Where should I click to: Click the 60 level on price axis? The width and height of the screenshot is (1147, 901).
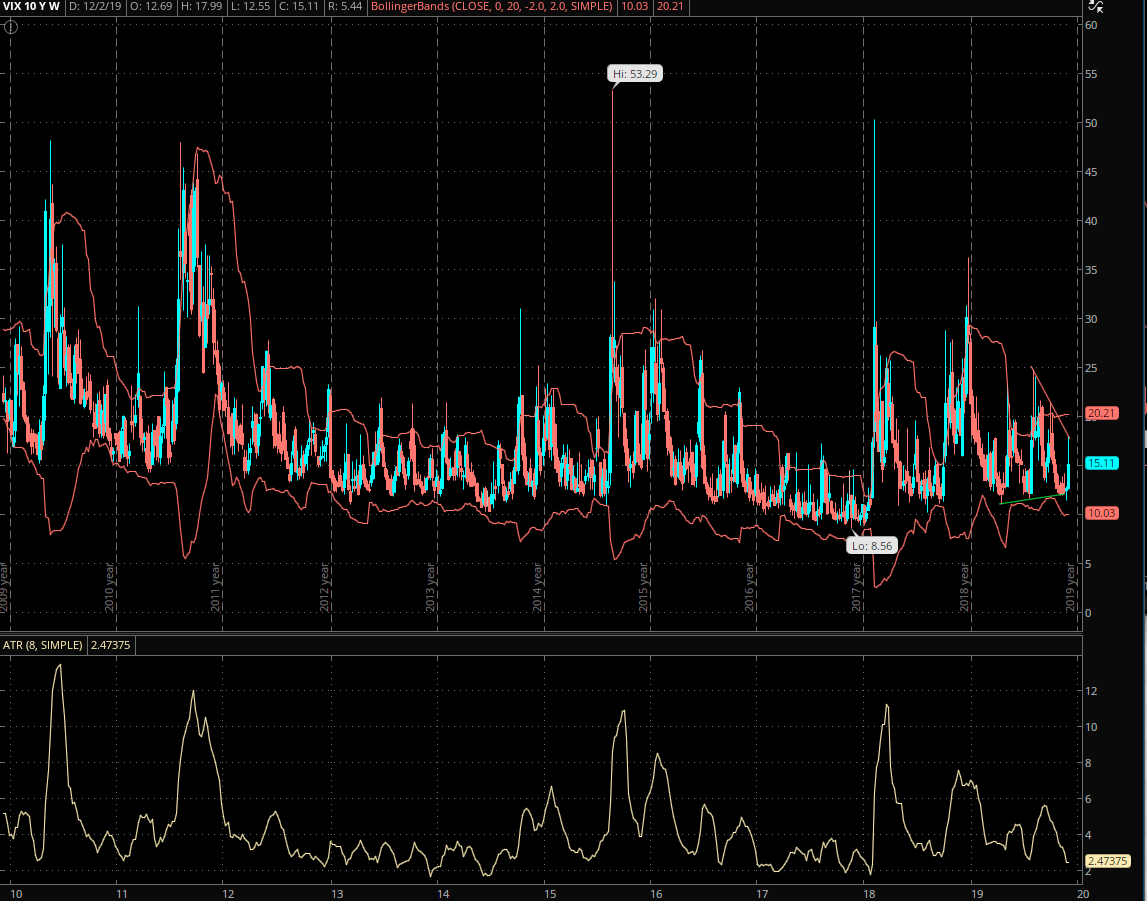tap(1092, 26)
